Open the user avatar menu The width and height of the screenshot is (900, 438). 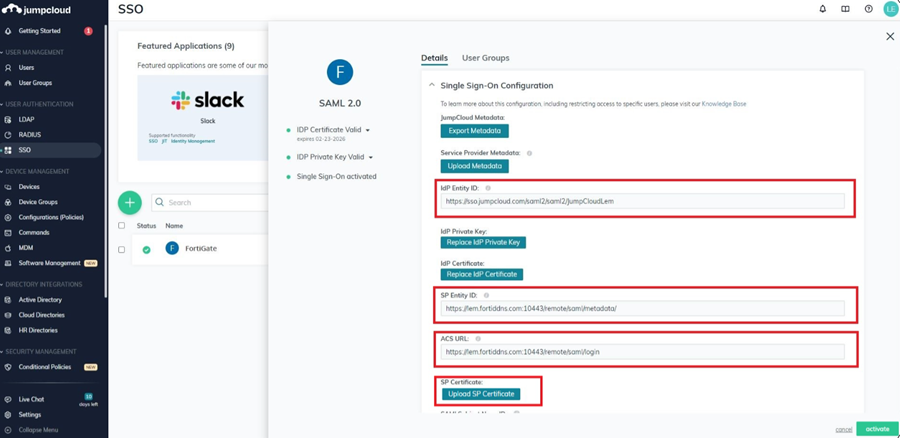[889, 9]
